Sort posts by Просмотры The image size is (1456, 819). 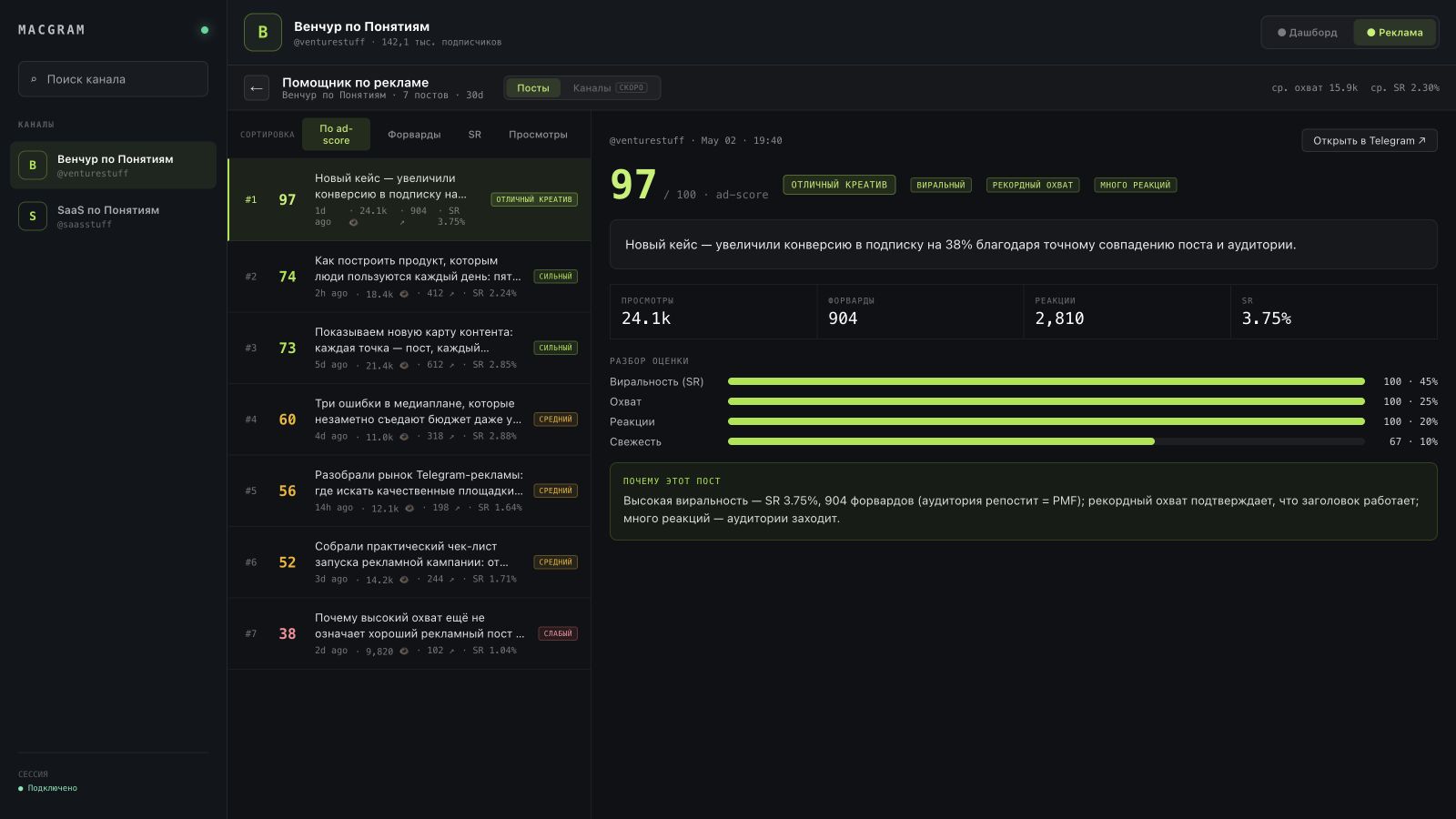click(x=538, y=135)
